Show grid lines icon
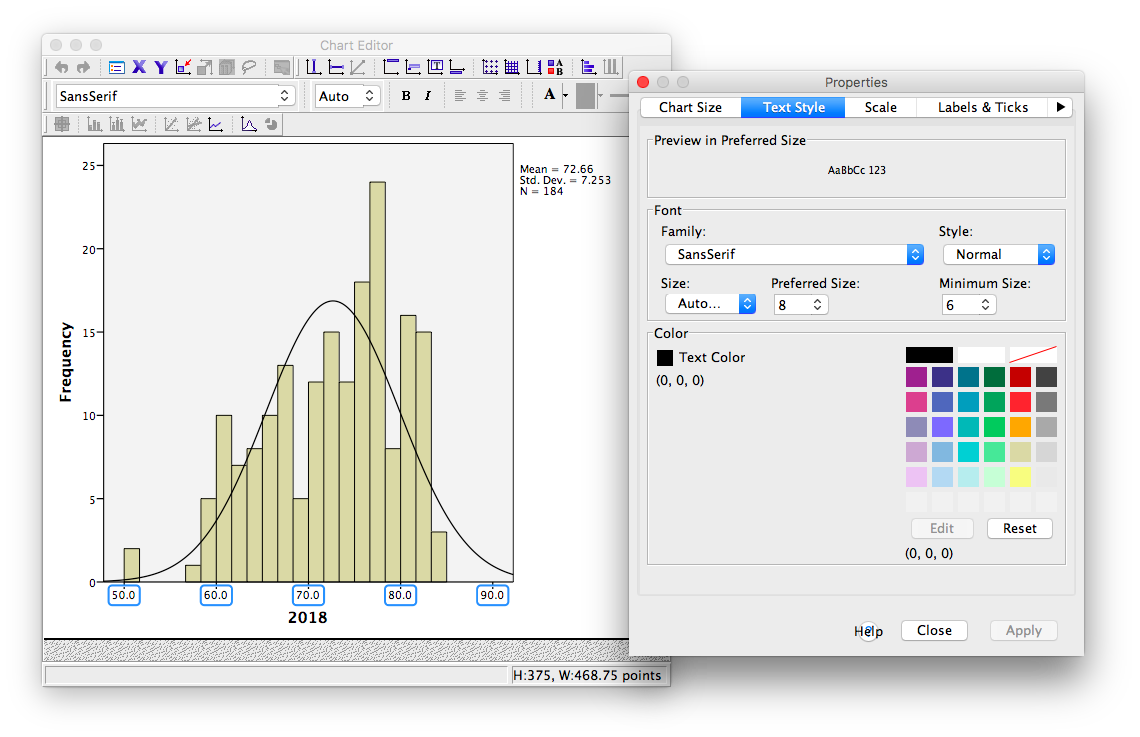Screen dimensions: 1140x737 pyautogui.click(x=490, y=68)
